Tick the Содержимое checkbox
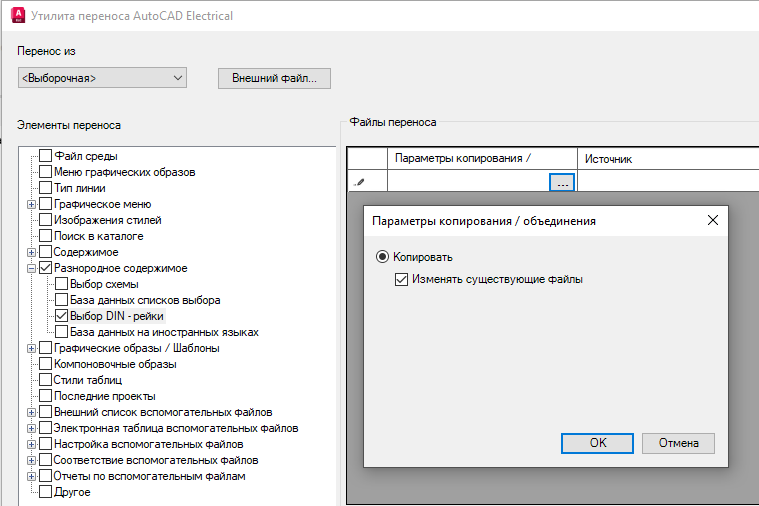 [46, 252]
